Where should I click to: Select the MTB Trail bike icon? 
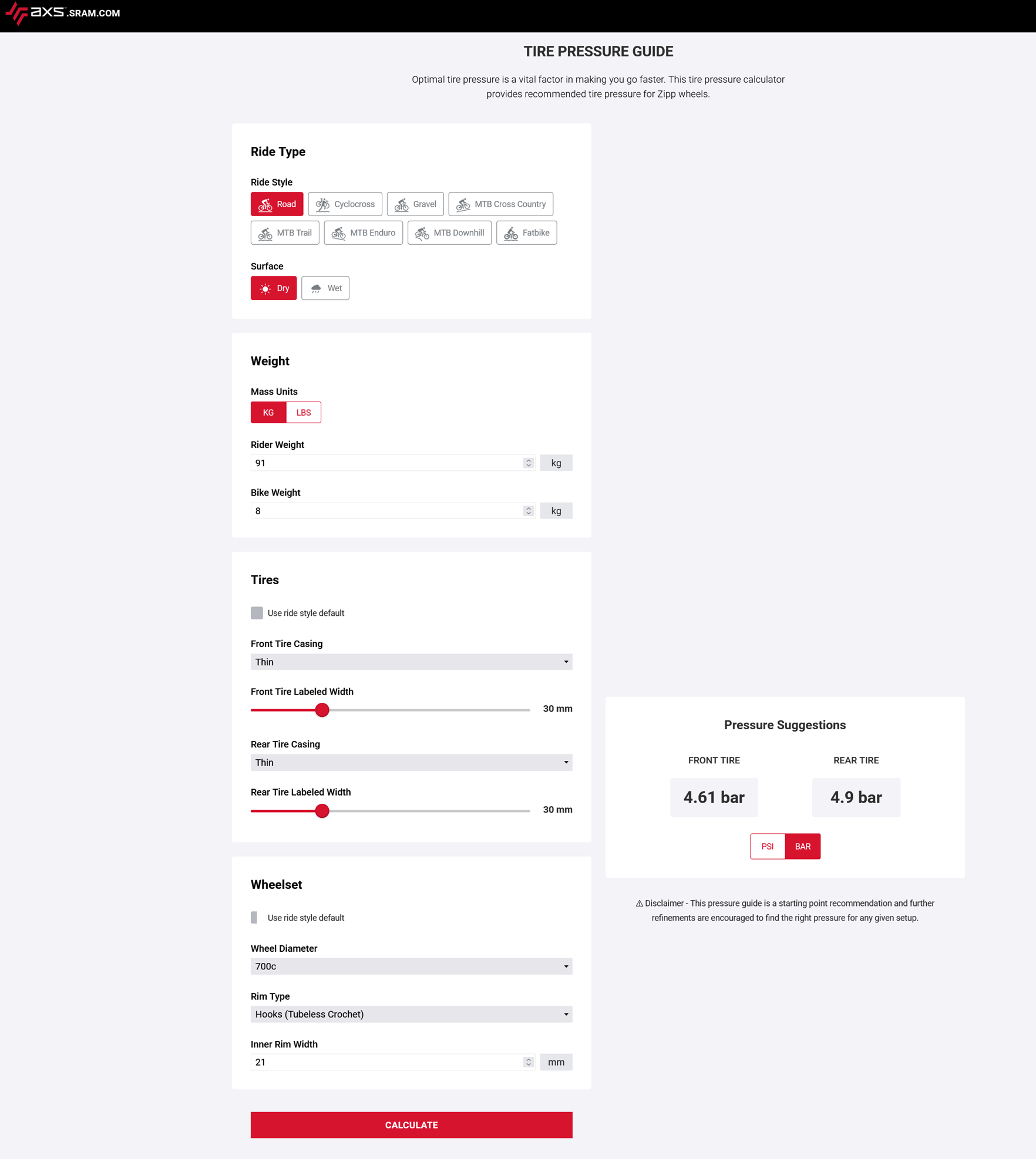[x=265, y=233]
